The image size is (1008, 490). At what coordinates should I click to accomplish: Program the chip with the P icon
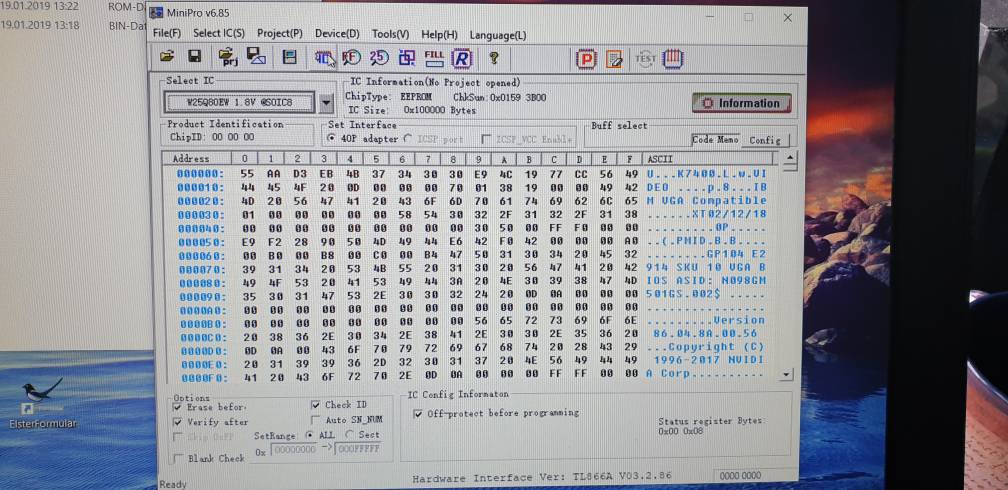click(x=586, y=60)
